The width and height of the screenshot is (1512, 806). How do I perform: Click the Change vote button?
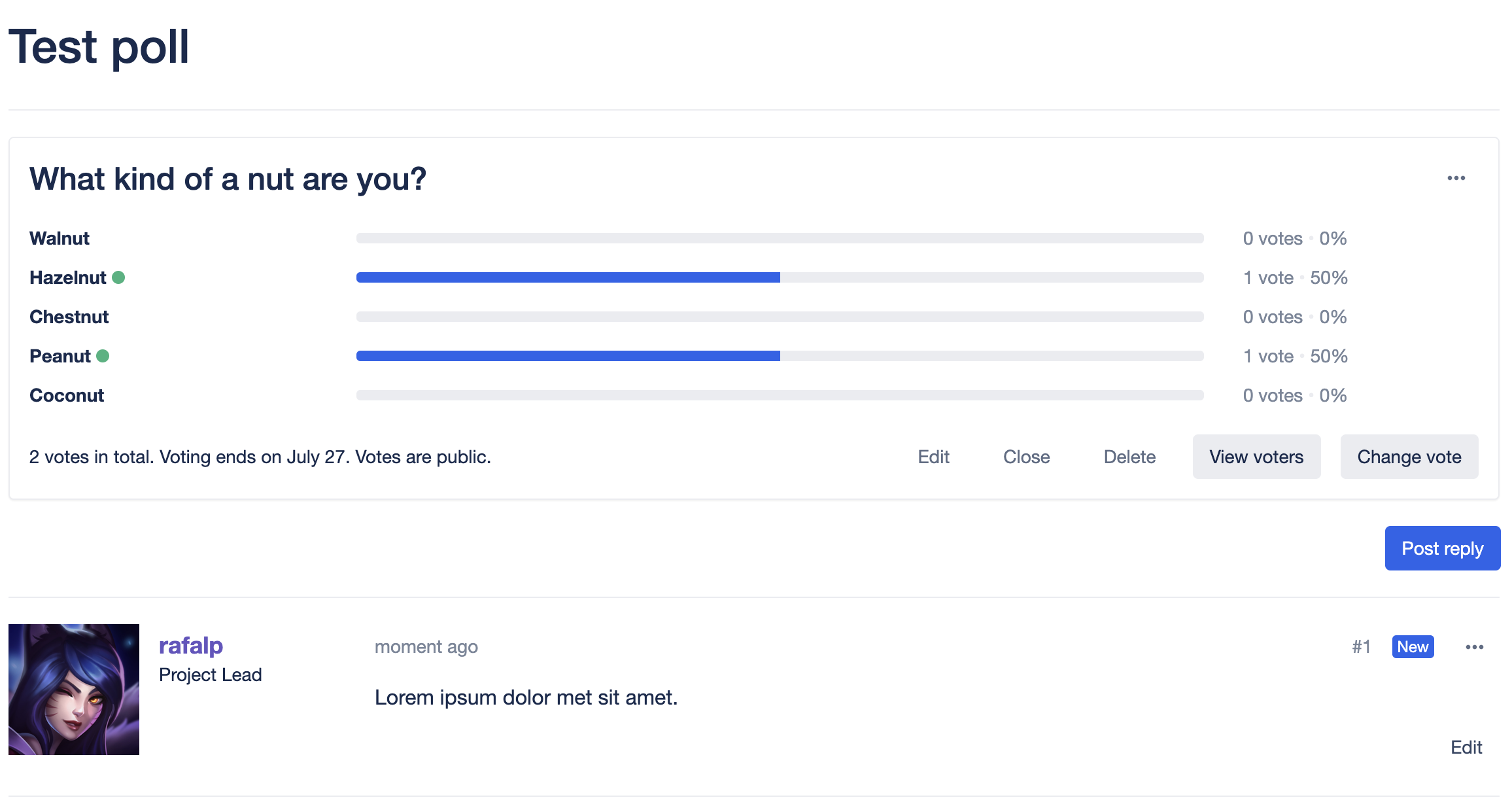click(1409, 457)
